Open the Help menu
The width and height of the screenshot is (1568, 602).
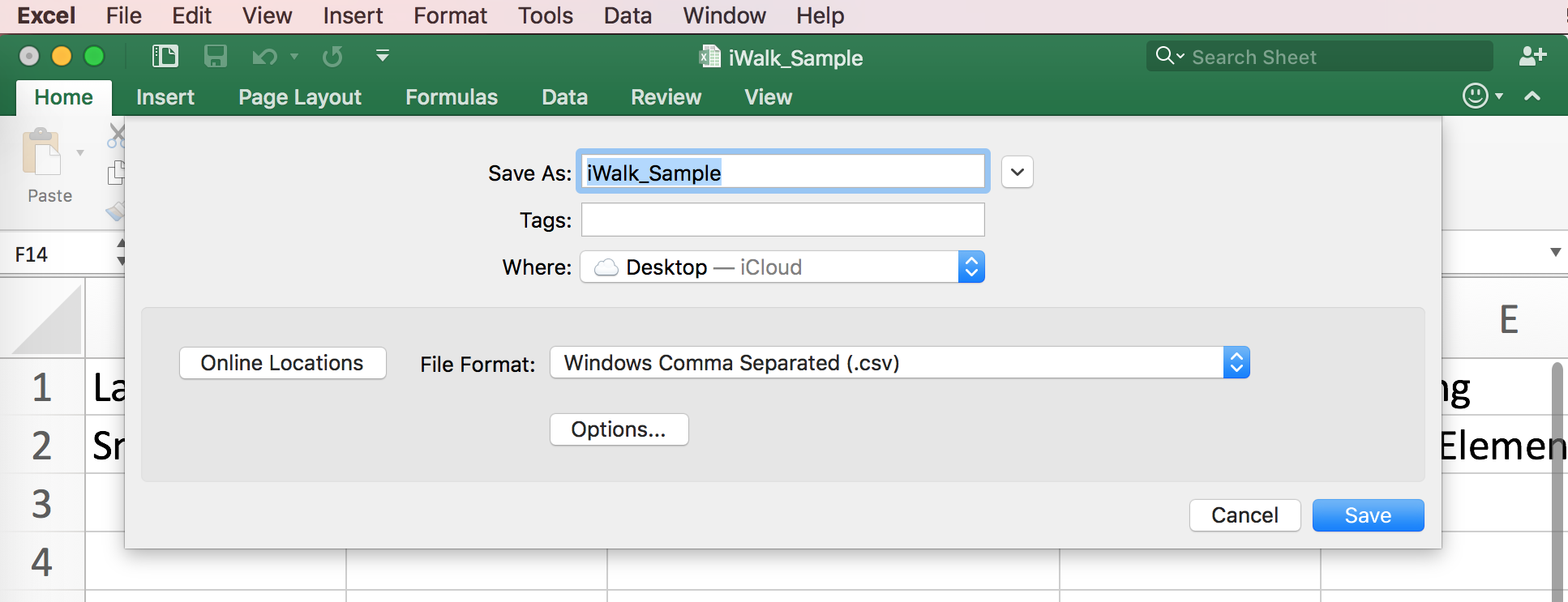(x=820, y=15)
